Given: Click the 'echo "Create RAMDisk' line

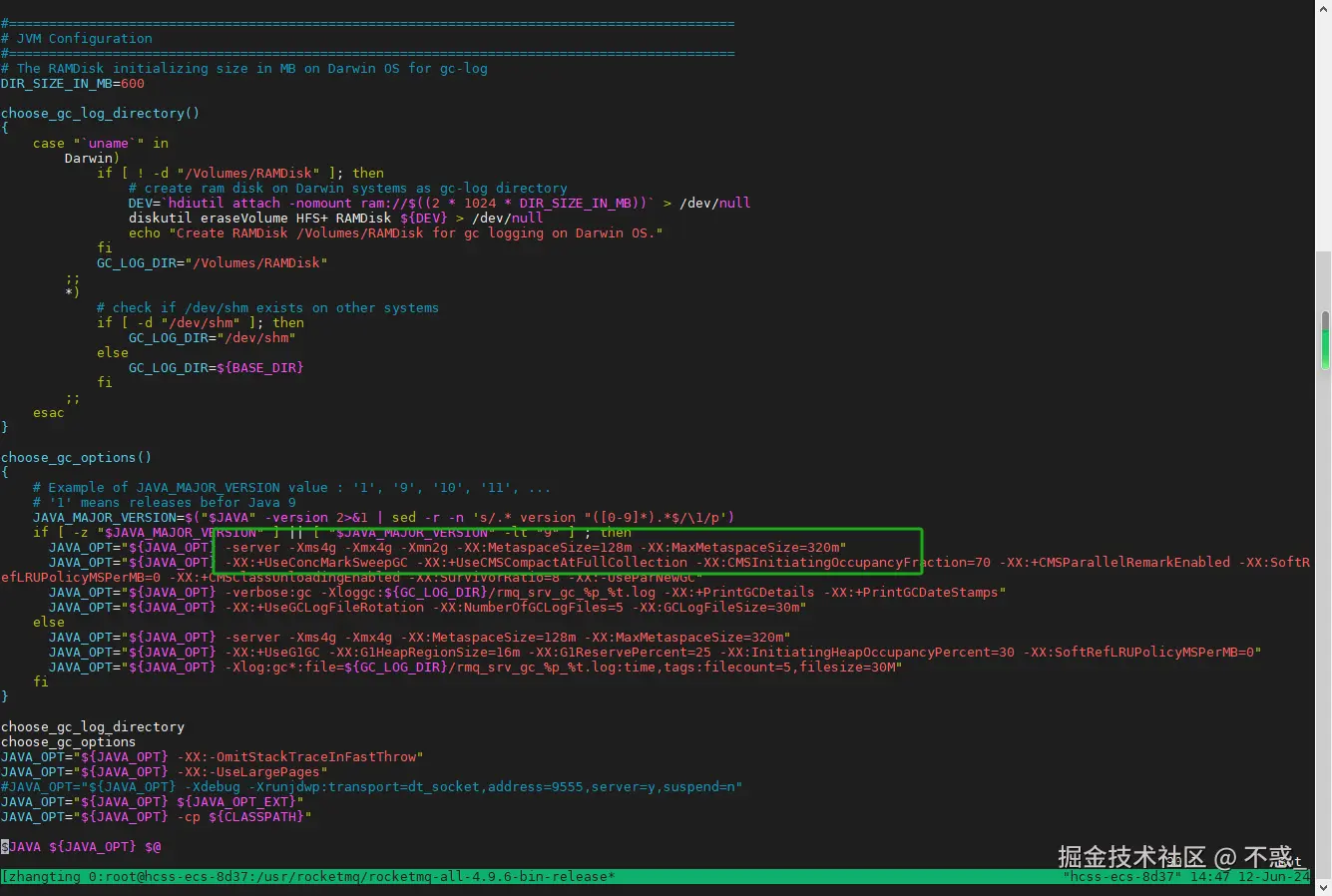Looking at the screenshot, I should [x=396, y=232].
